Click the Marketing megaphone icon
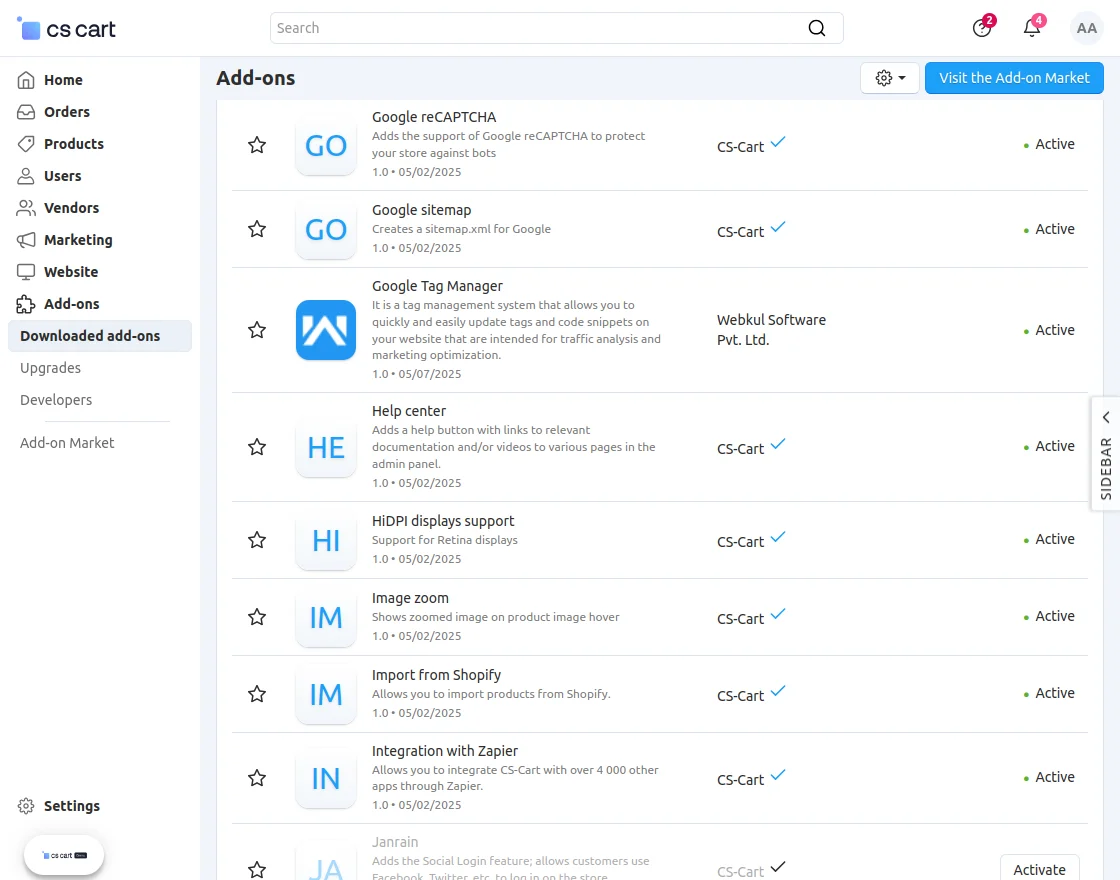This screenshot has height=880, width=1120. pos(28,240)
